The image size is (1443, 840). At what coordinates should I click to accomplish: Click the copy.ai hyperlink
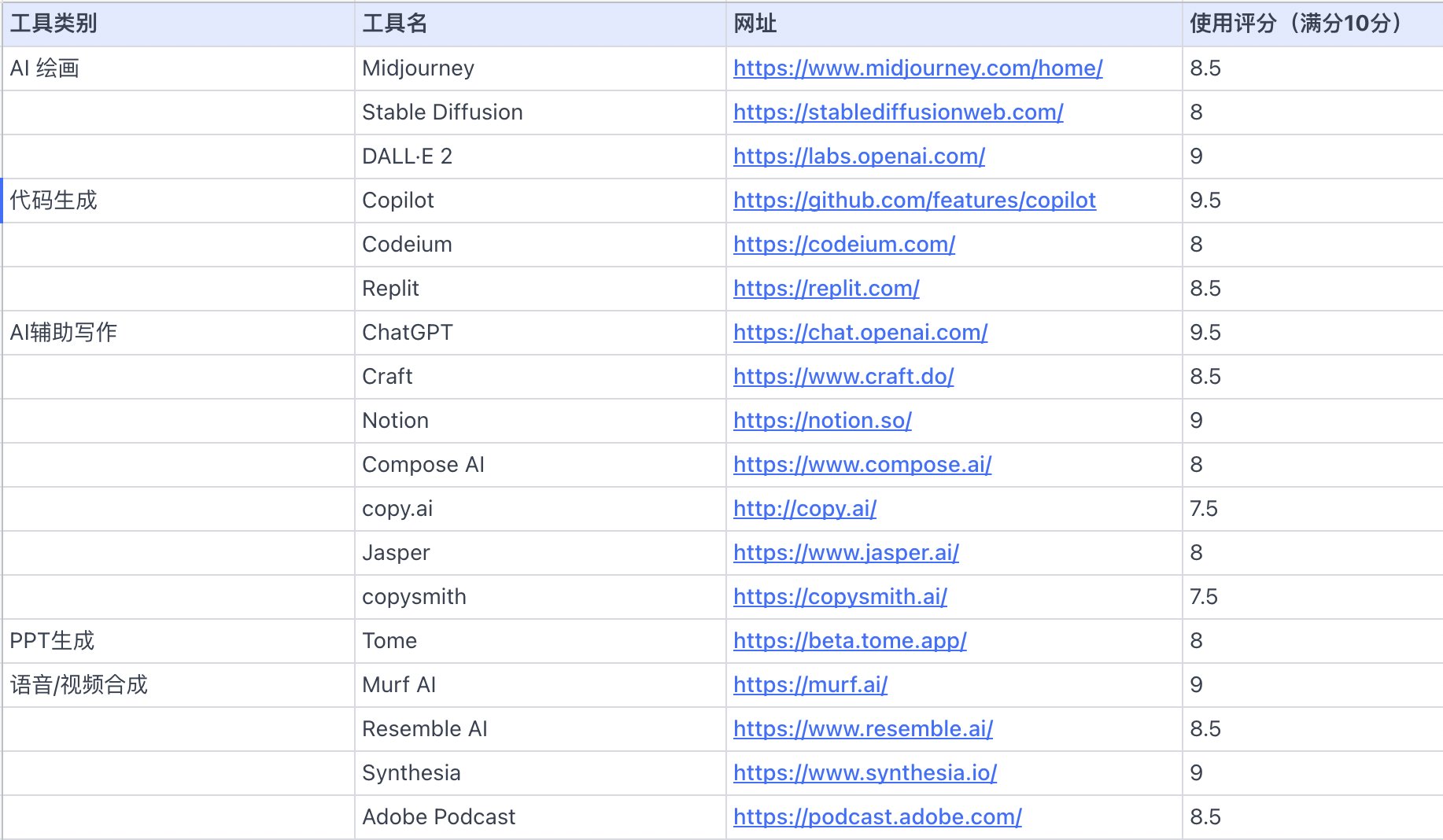click(x=804, y=509)
